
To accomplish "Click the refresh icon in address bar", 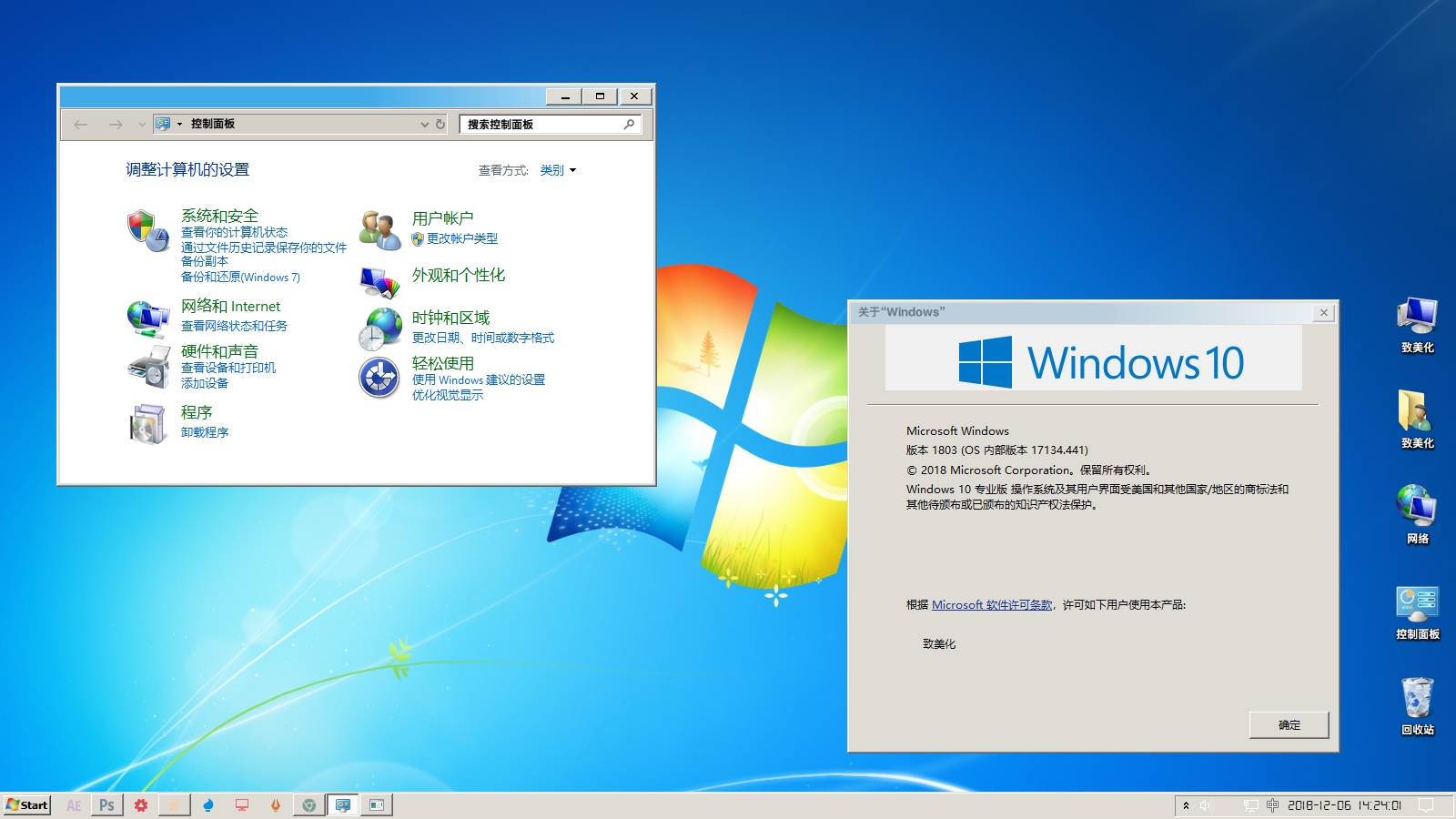I will coord(440,124).
